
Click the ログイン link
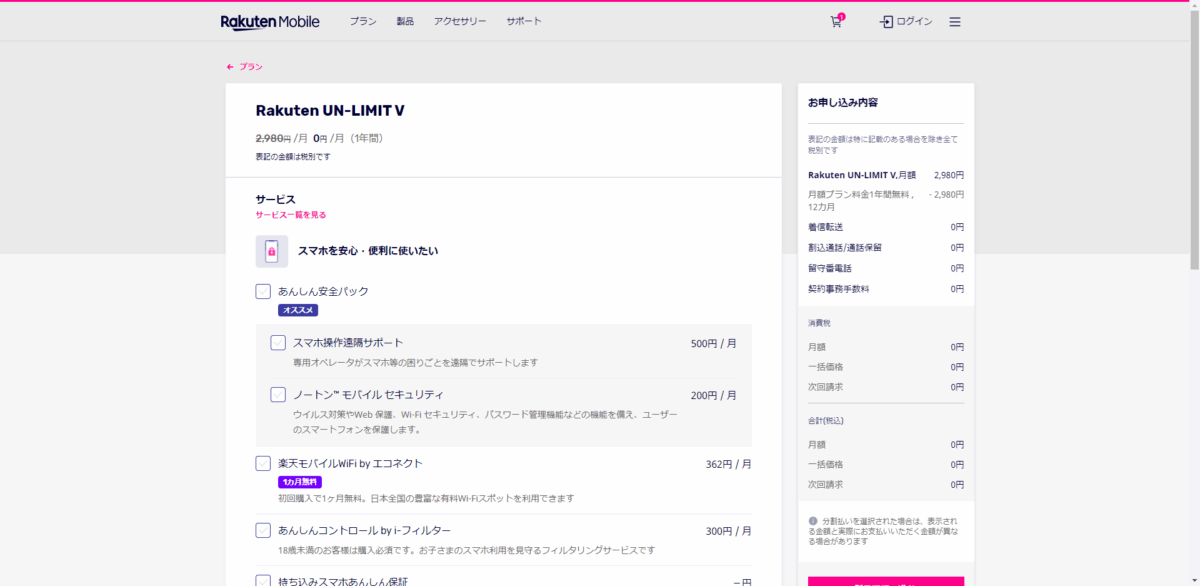pyautogui.click(x=915, y=21)
